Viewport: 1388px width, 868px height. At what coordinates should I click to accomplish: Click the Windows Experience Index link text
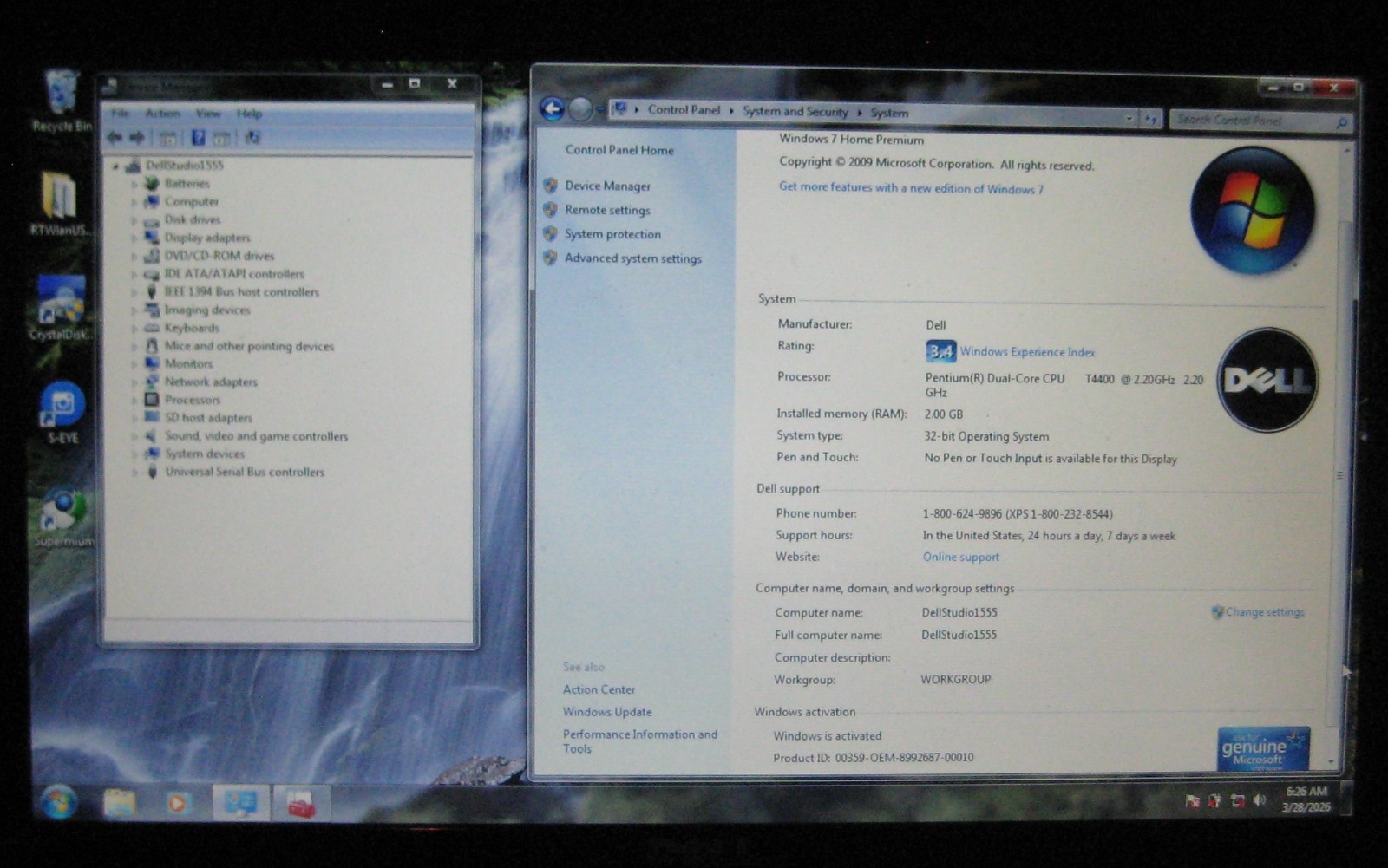(x=1027, y=352)
